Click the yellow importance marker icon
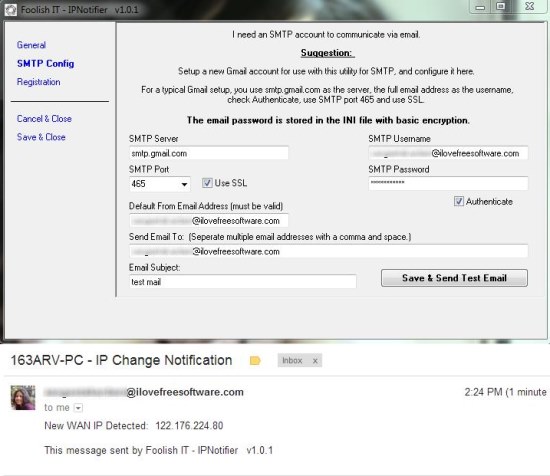The height and width of the screenshot is (476, 550). tap(255, 361)
